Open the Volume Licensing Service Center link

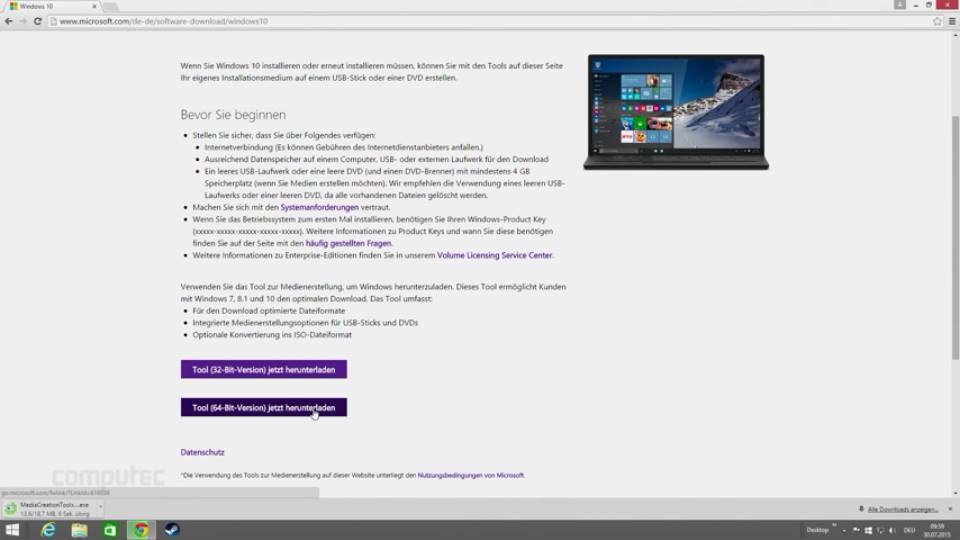tap(495, 255)
